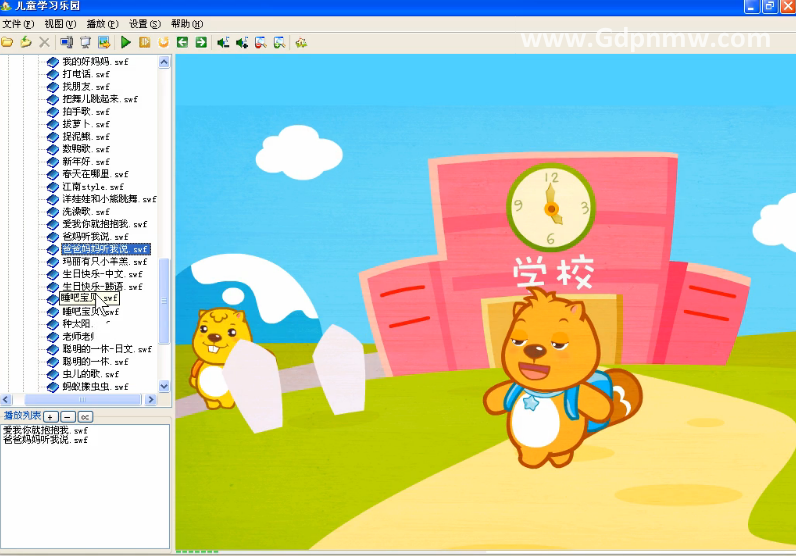
Task: Click the 播放列表 panel label
Action: (x=22, y=416)
